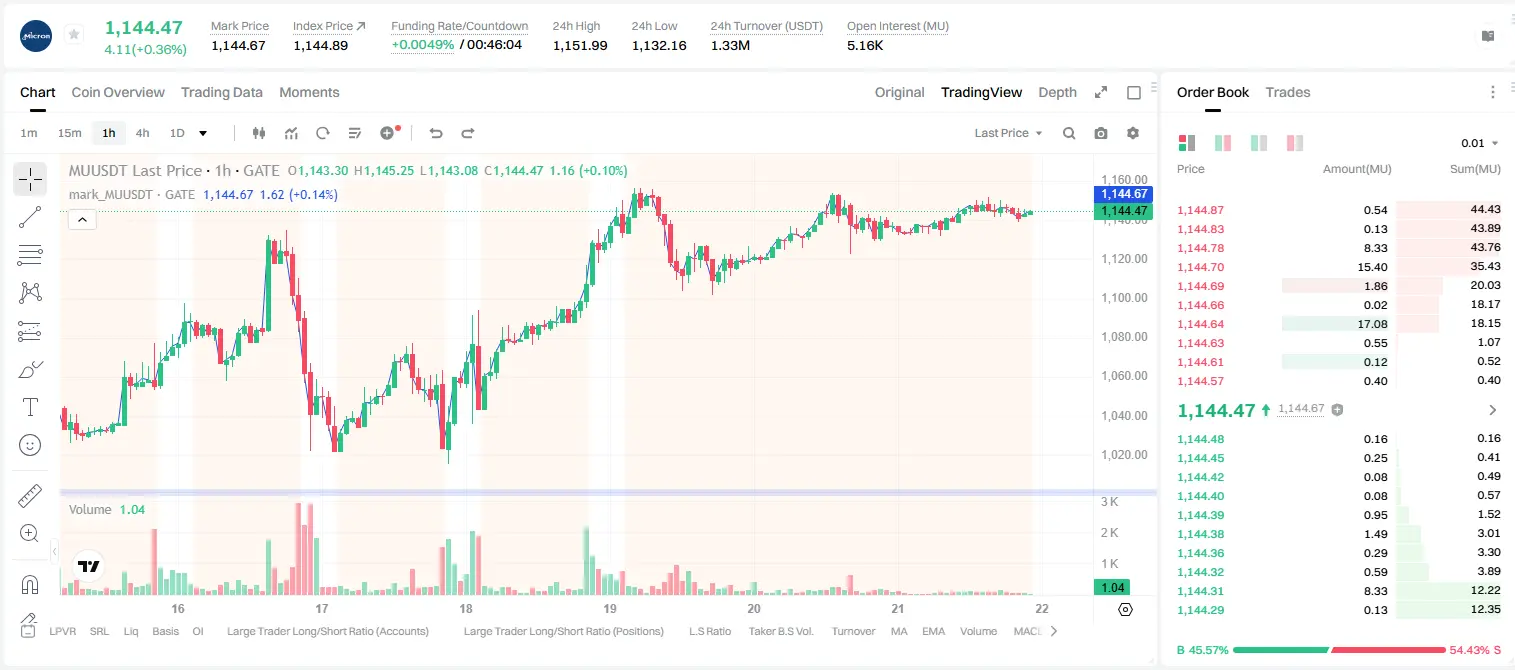Viewport: 1515px width, 670px height.
Task: Select the trend line drawing tool
Action: click(30, 217)
